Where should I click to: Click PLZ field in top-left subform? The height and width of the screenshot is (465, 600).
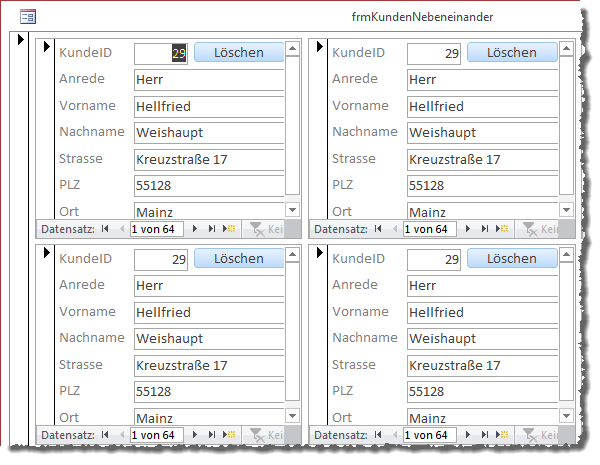tap(209, 186)
